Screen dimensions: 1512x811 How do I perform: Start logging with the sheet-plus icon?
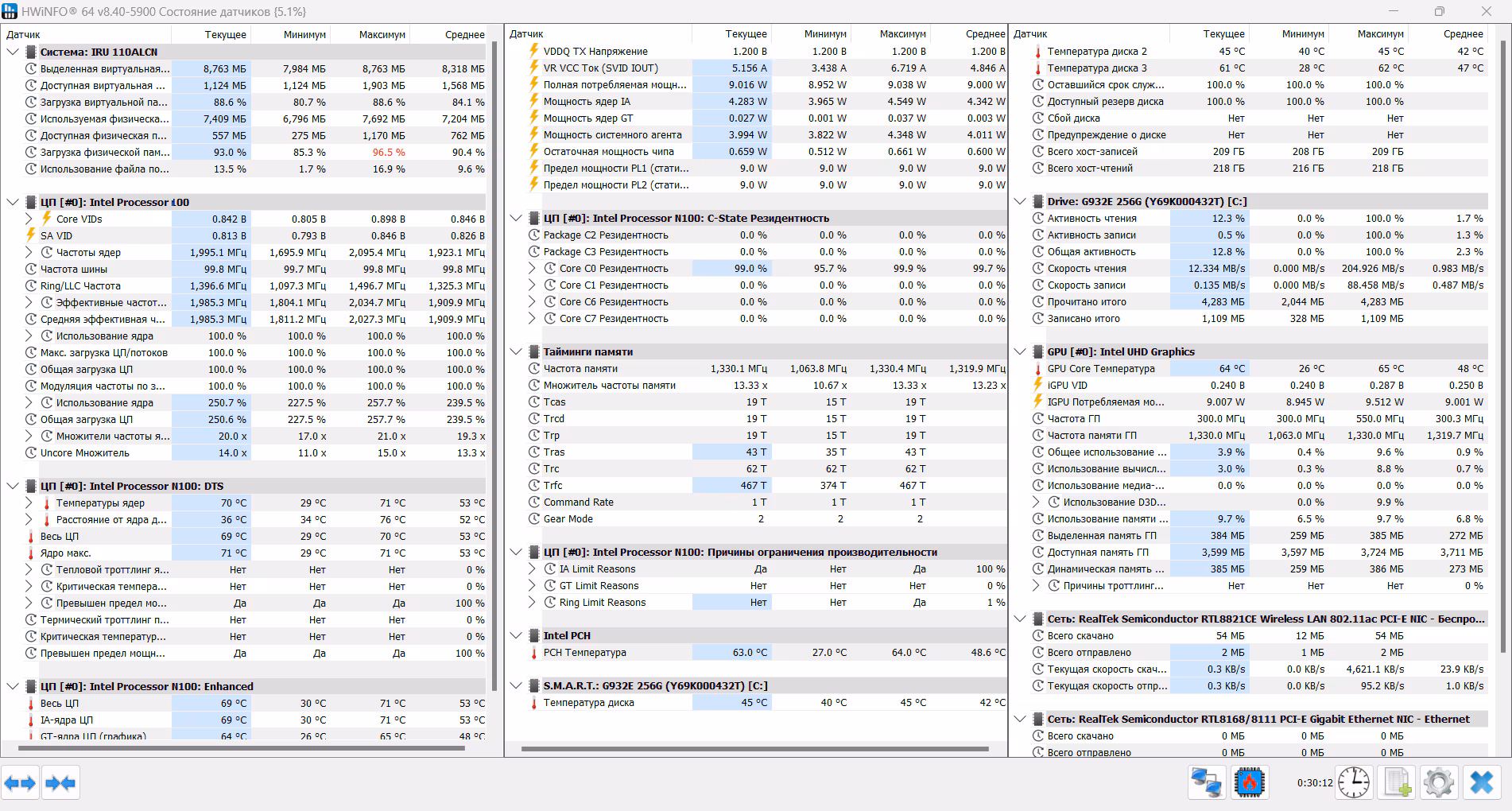1397,782
